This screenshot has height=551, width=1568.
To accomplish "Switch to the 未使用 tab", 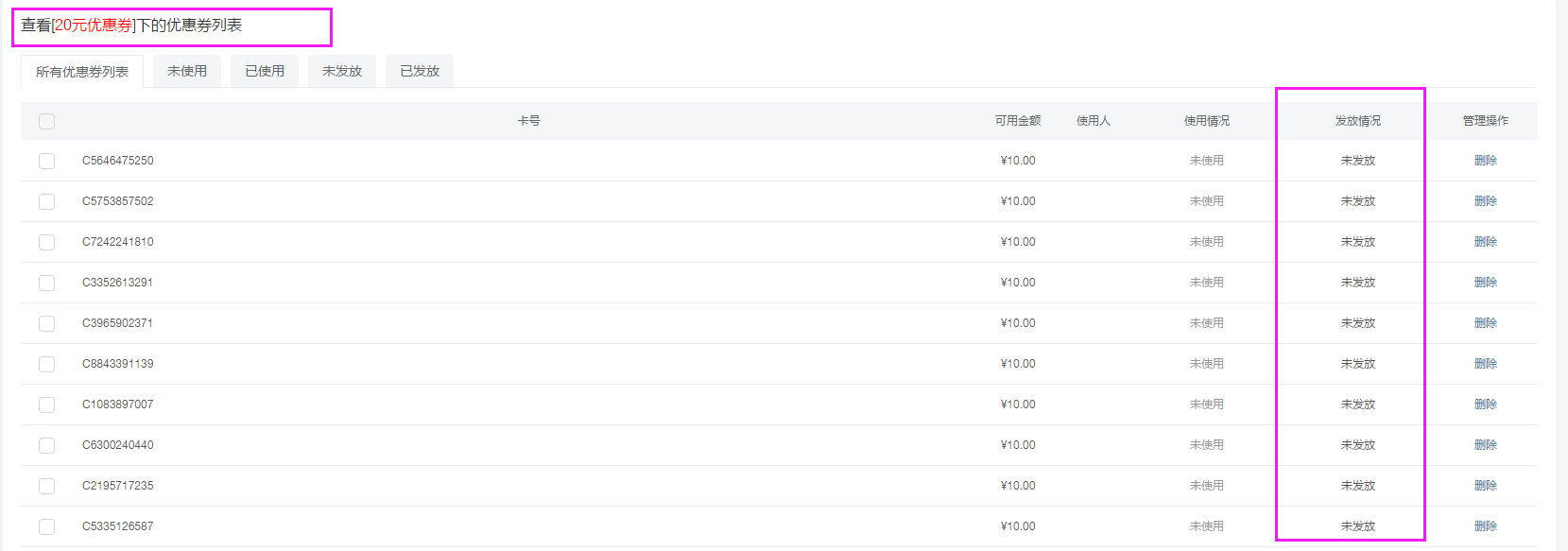I will (187, 71).
